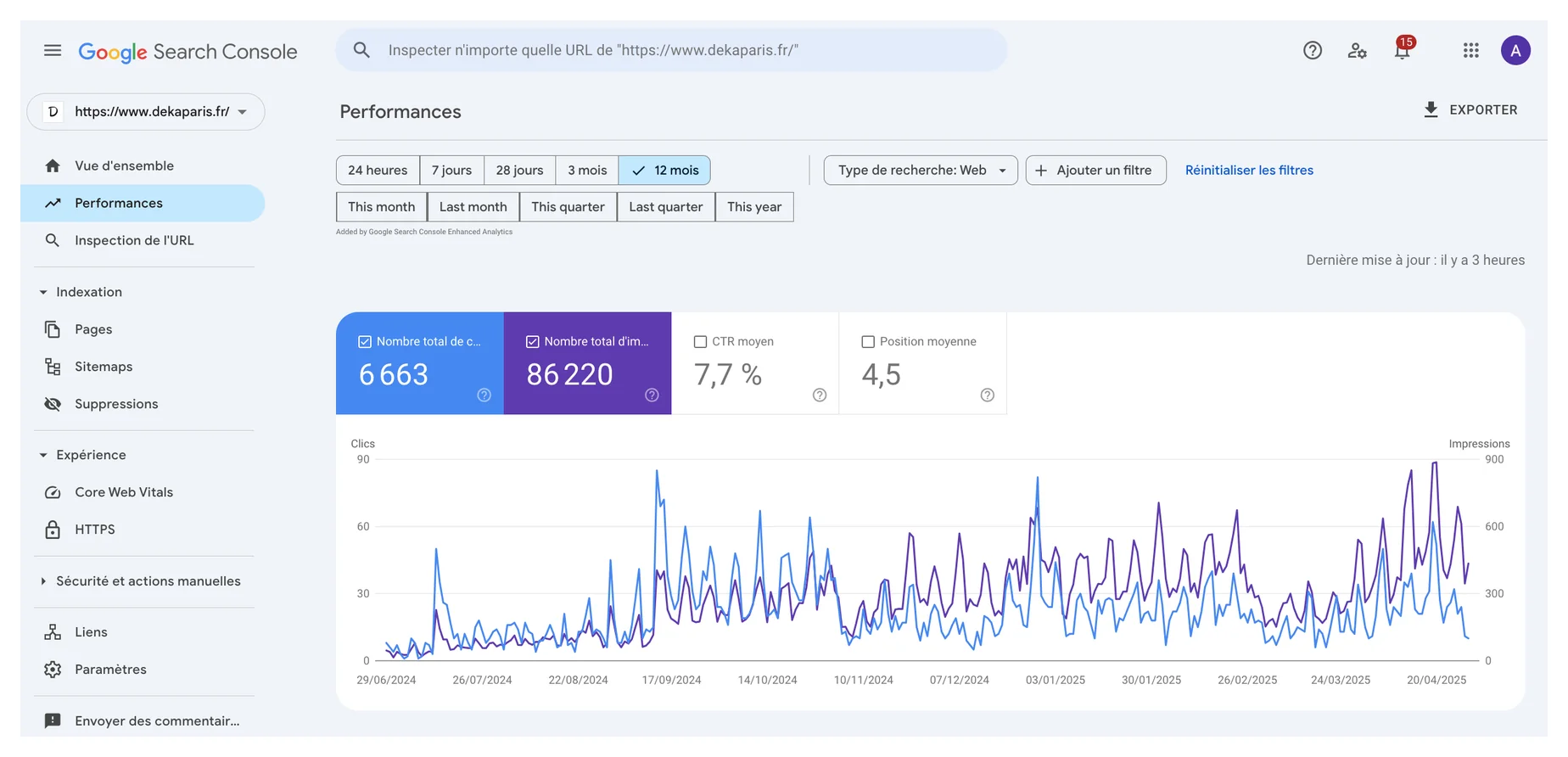The height and width of the screenshot is (757, 1568).
Task: Click magnifier icon beside Inspection de l'URL
Action: click(x=53, y=240)
